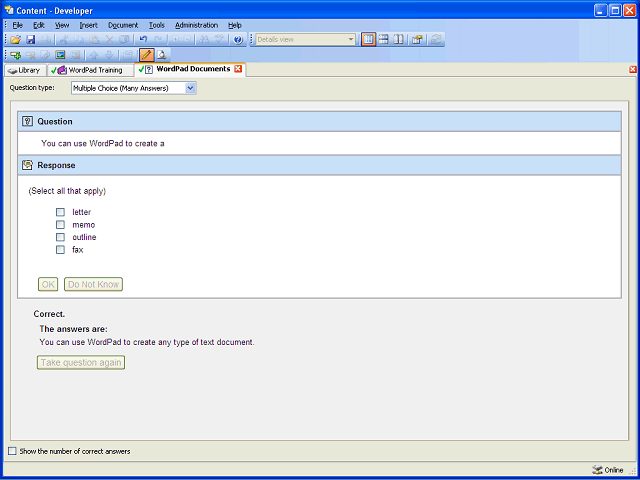This screenshot has height=480, width=640.
Task: Click the Undo arrow icon
Action: (x=143, y=40)
